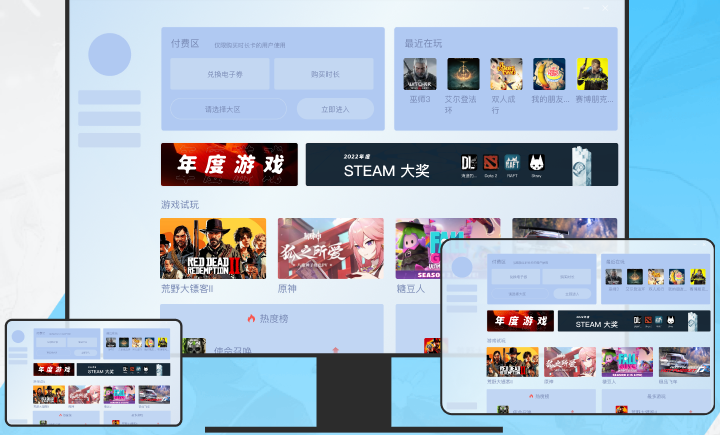Open the 年度游戏 banner on the tablet
The width and height of the screenshot is (720, 435).
coord(520,321)
